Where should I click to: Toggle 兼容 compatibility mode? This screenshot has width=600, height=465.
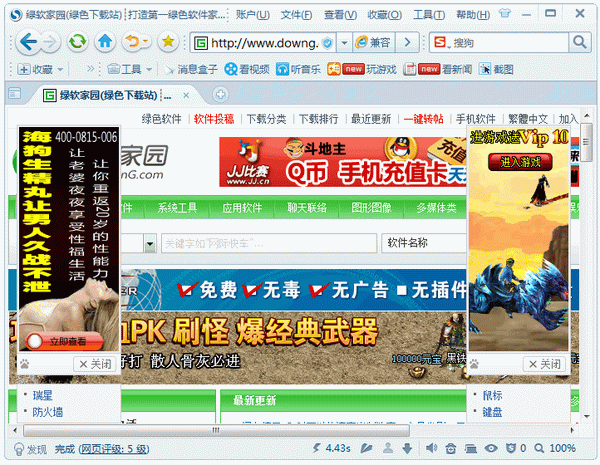[373, 42]
